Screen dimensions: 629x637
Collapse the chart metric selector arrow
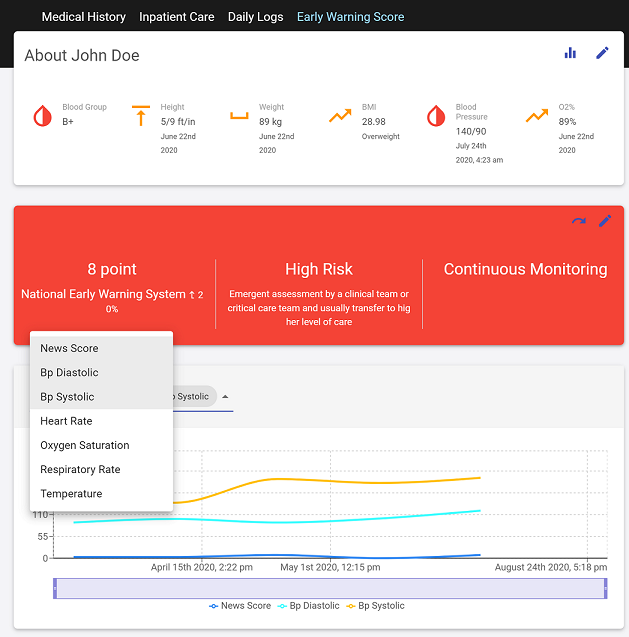tap(225, 397)
